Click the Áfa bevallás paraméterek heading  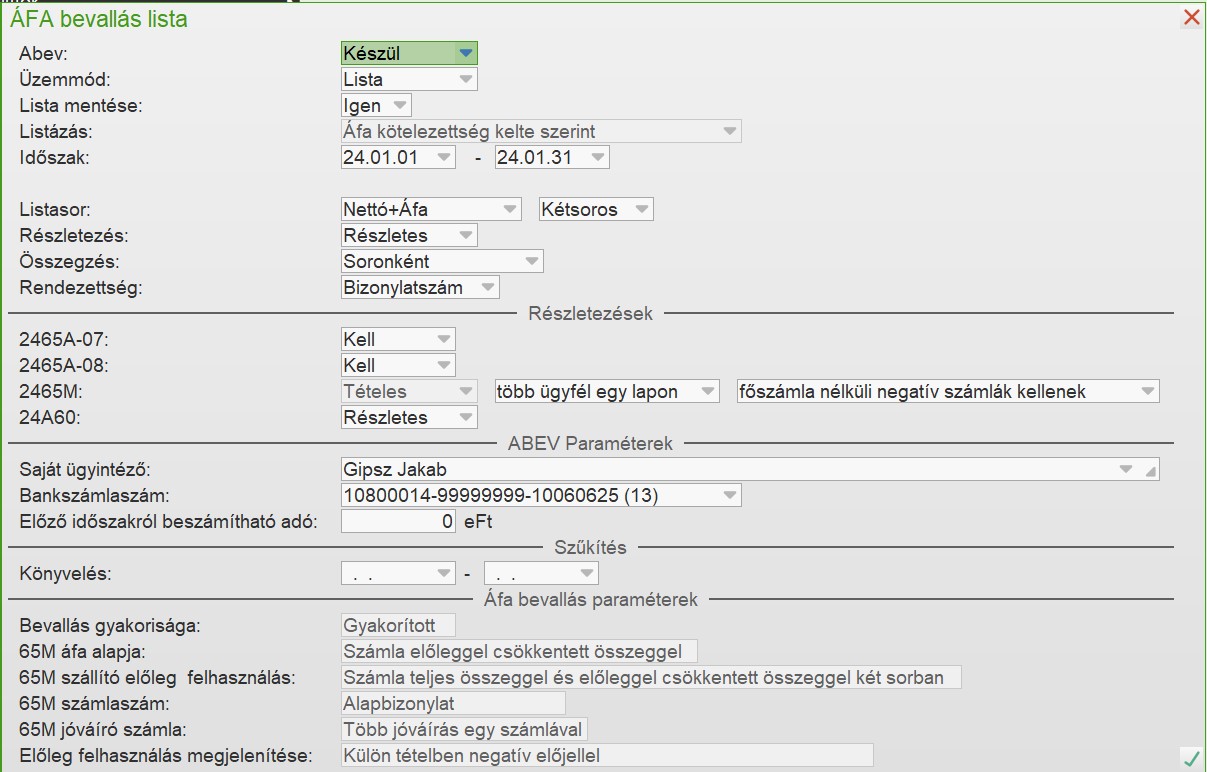click(x=590, y=599)
